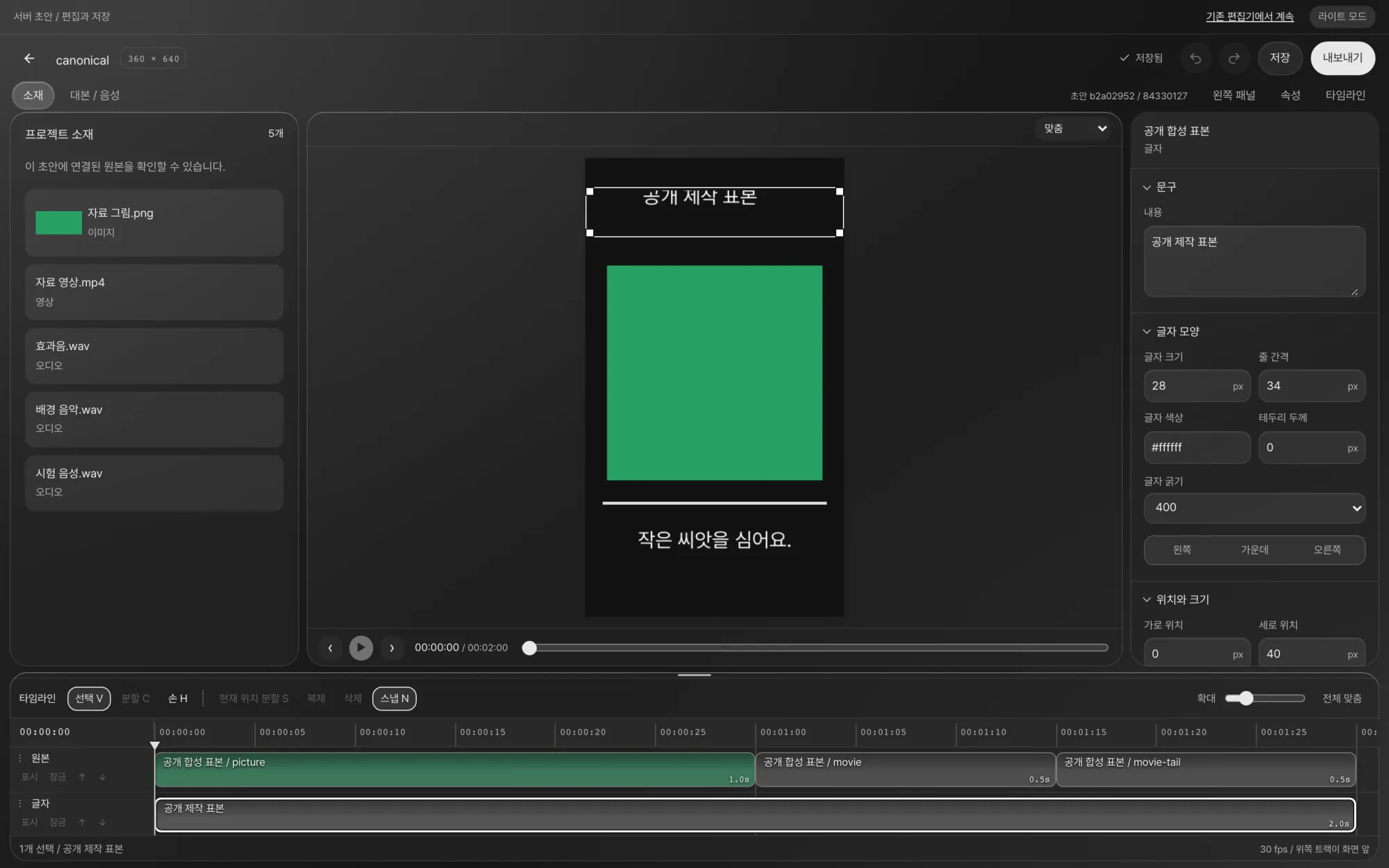The height and width of the screenshot is (868, 1389).
Task: Toggle 잠금 lock on 원본 track
Action: pos(58,777)
